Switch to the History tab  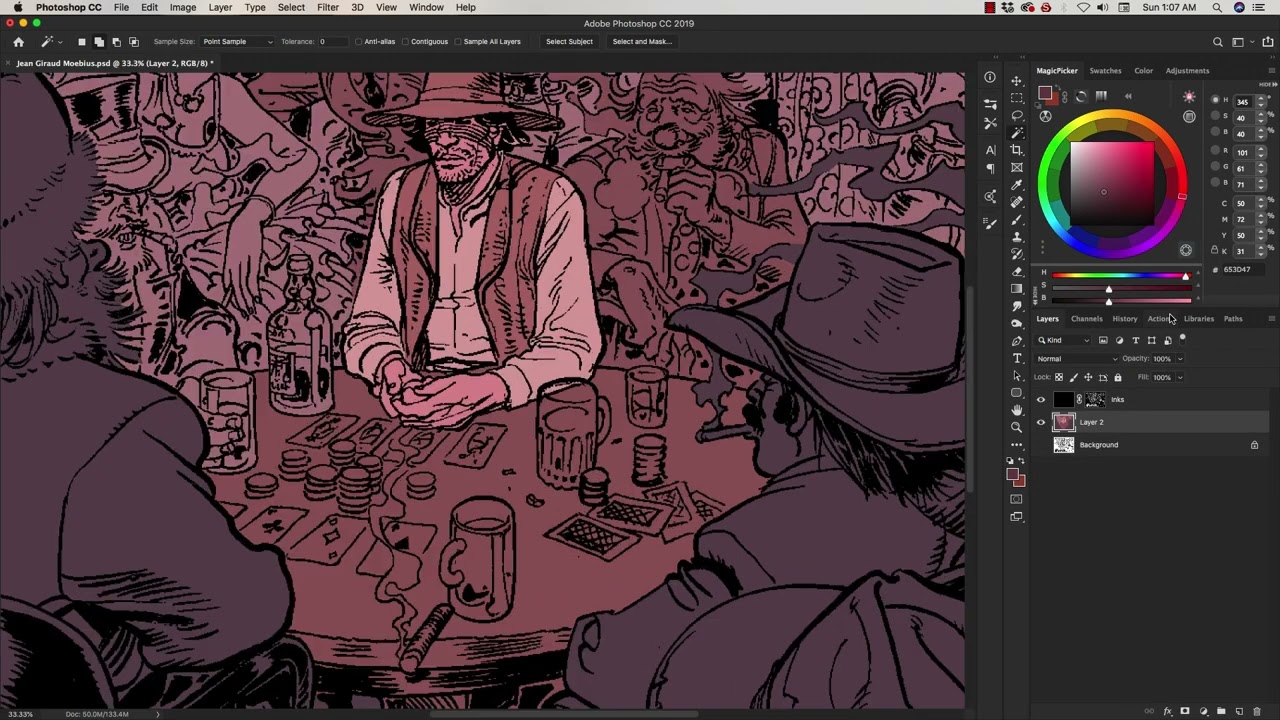tap(1125, 319)
